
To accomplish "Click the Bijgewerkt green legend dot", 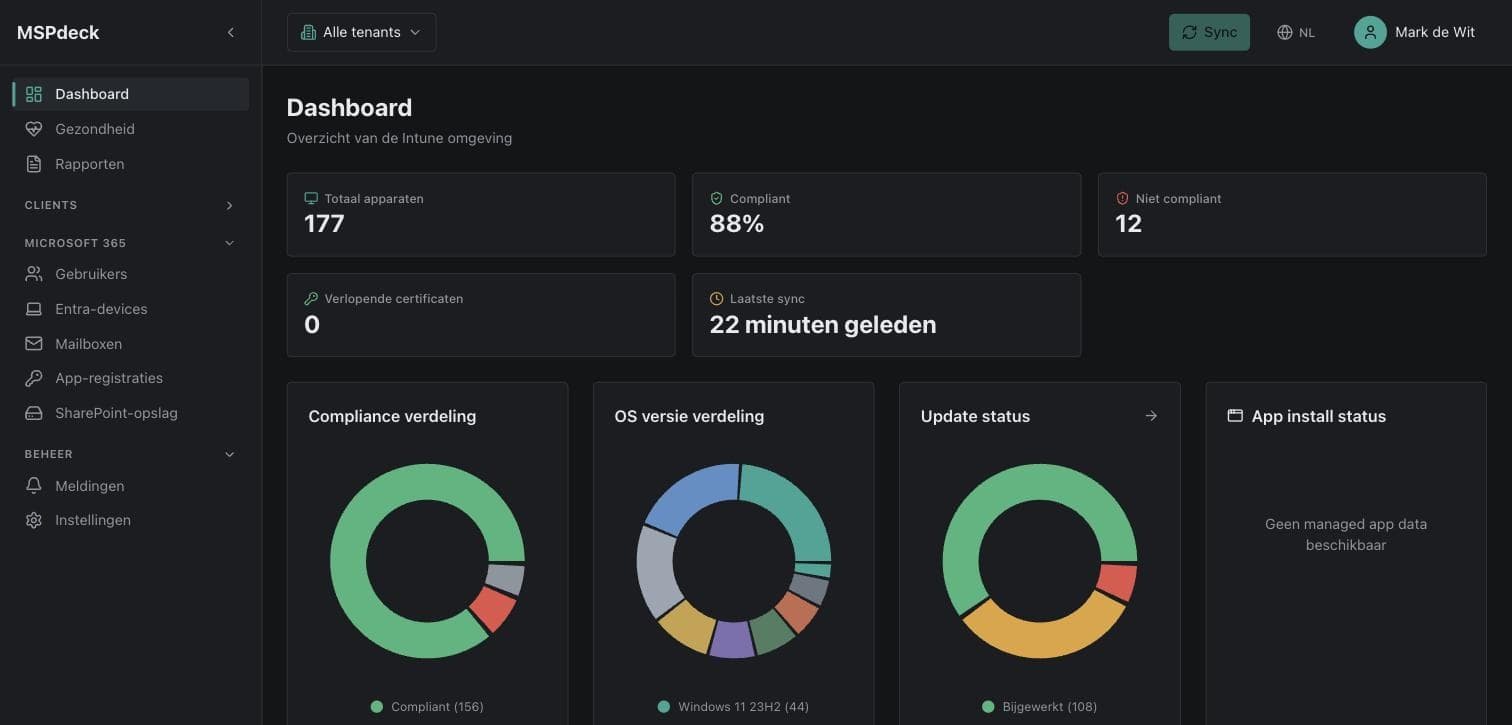I will (x=989, y=707).
